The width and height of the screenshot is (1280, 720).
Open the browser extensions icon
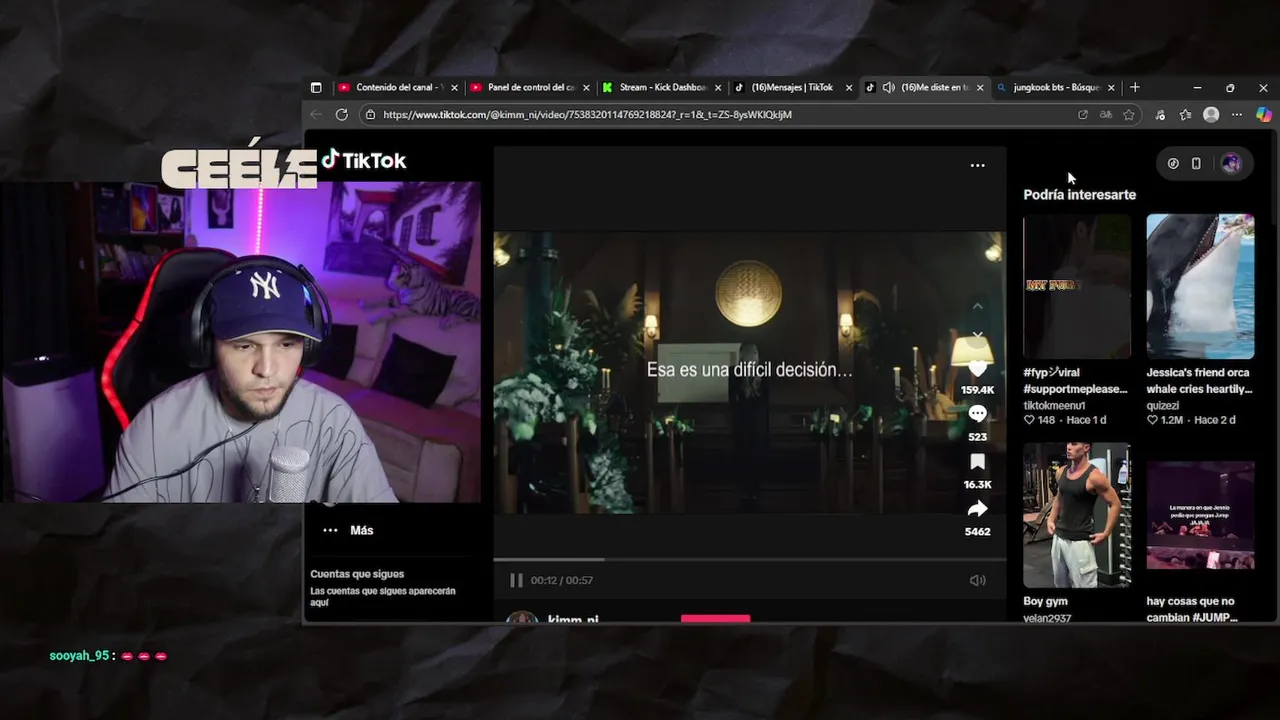pos(1160,115)
